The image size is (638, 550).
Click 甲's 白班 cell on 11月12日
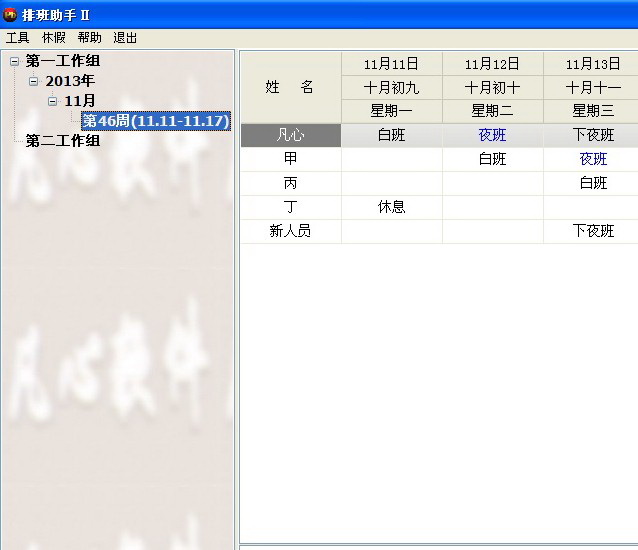point(492,159)
